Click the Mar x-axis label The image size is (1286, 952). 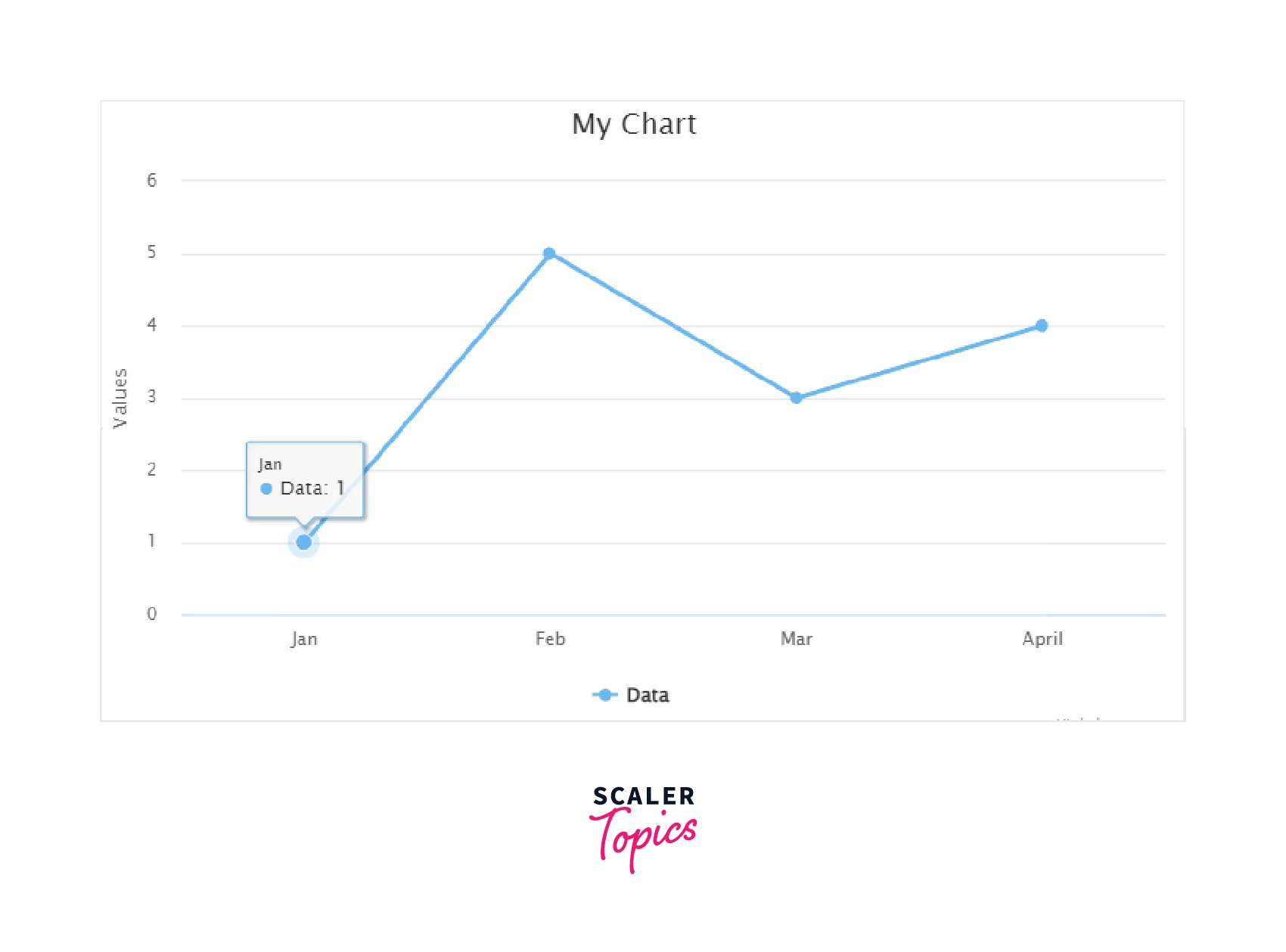[796, 639]
